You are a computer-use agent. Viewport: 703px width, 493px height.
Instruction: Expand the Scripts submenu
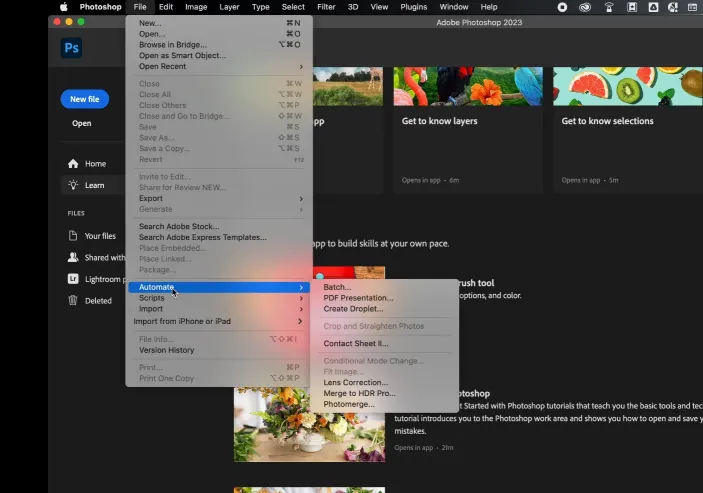219,298
